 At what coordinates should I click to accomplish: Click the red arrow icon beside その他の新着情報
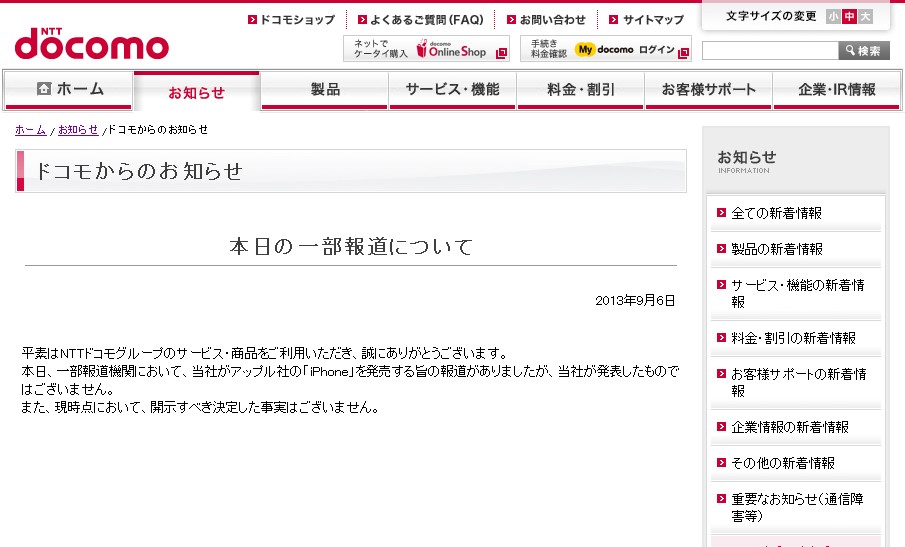point(721,462)
